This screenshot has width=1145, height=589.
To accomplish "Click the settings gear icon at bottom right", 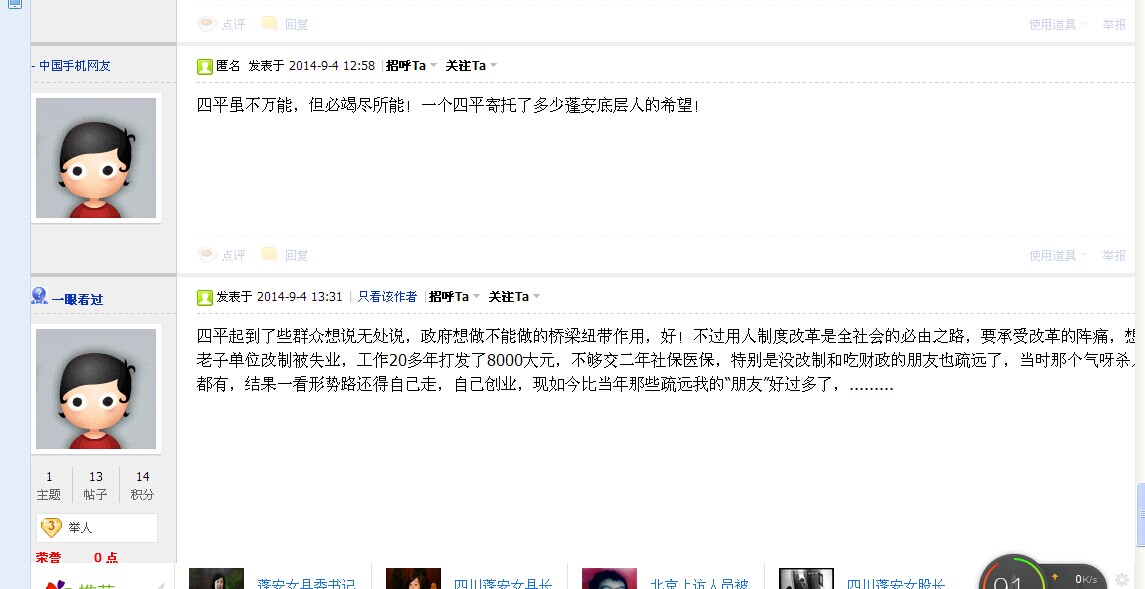I will tap(1122, 580).
